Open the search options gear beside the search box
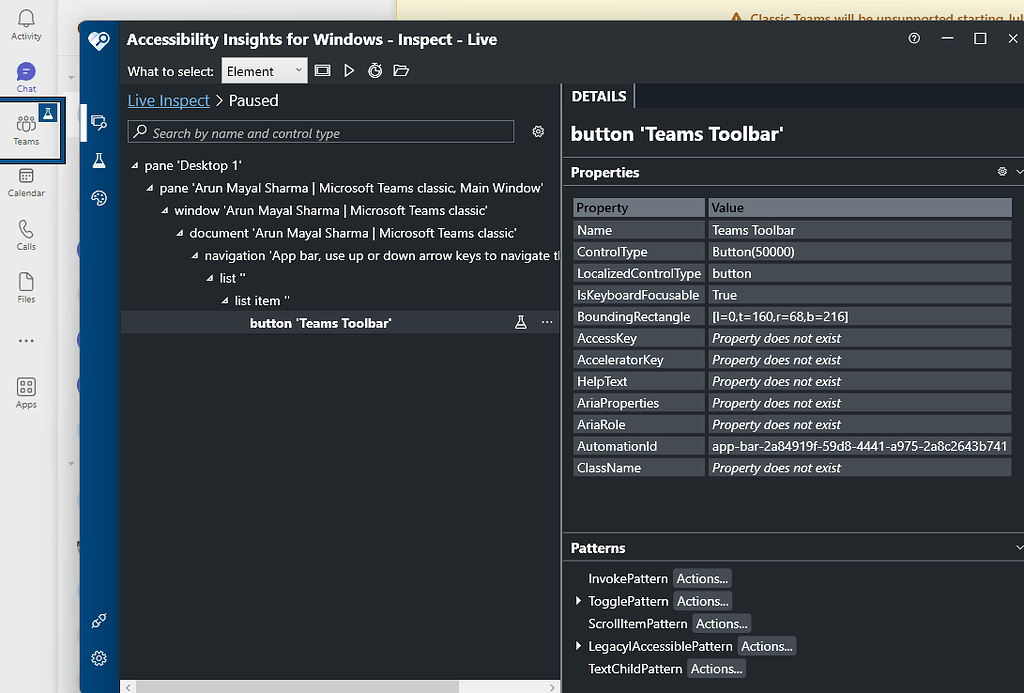This screenshot has width=1024, height=693. coord(538,131)
